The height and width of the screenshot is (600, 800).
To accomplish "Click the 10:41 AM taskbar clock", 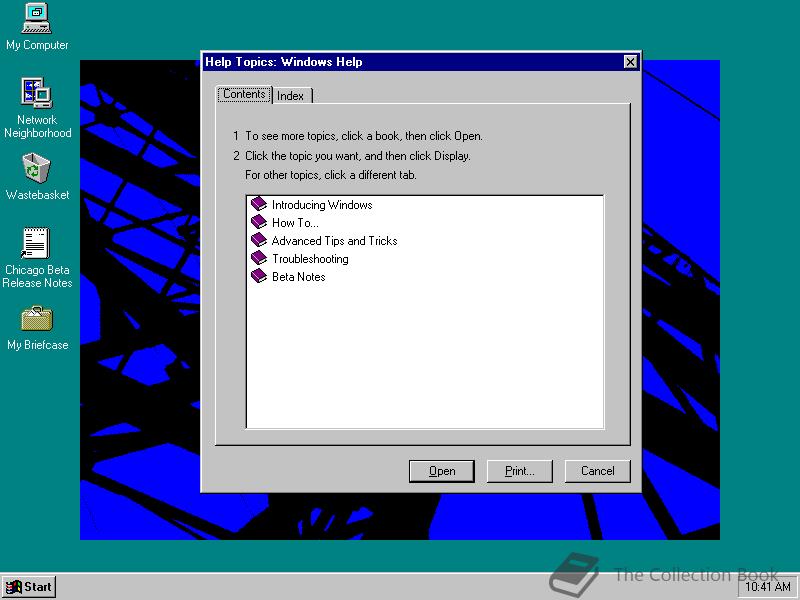I will tap(767, 587).
